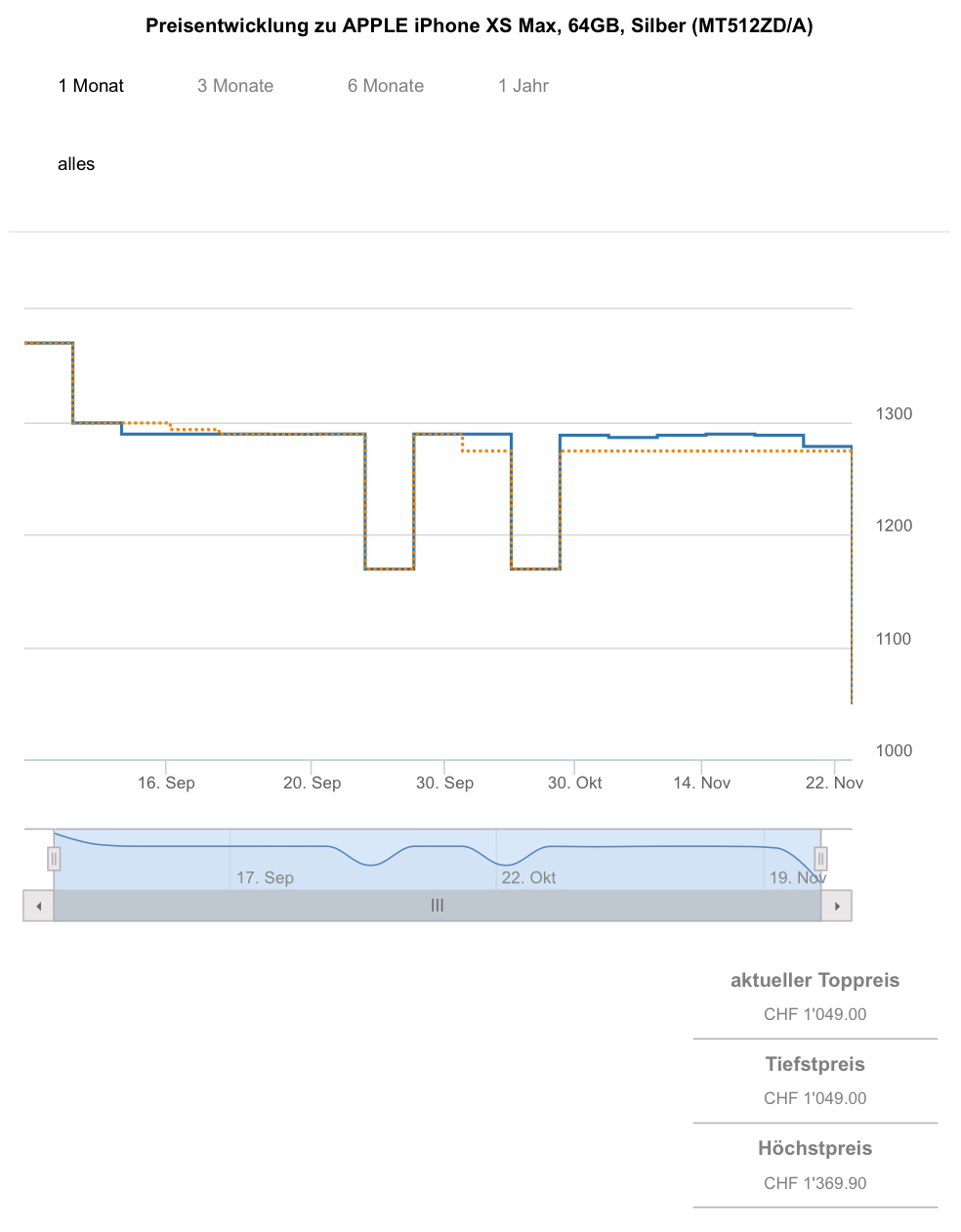Viewport: 961px width, 1232px height.
Task: Switch to the 3 Monate range
Action: coord(235,86)
